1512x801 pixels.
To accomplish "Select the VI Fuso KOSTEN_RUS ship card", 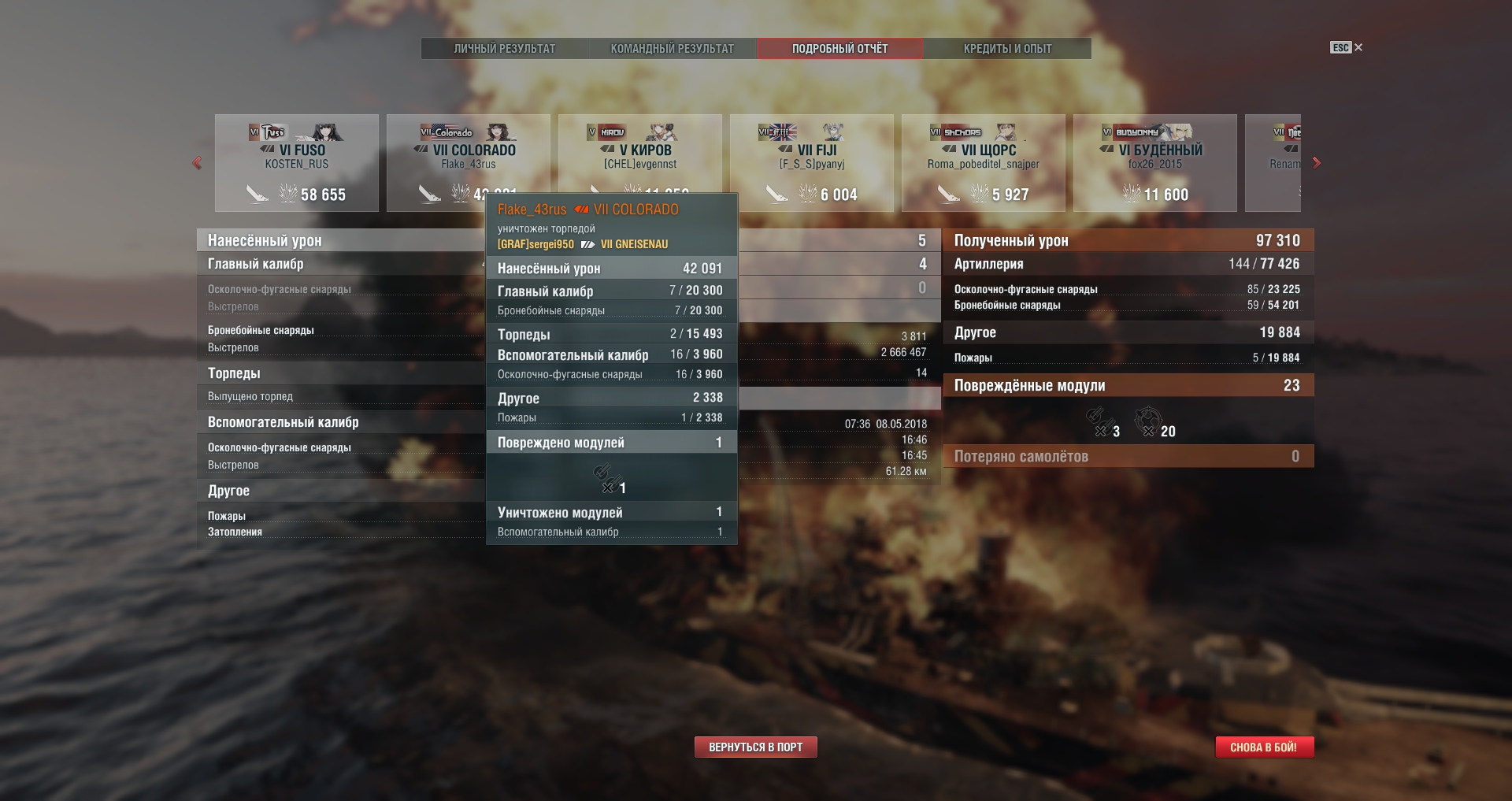I will click(x=297, y=163).
